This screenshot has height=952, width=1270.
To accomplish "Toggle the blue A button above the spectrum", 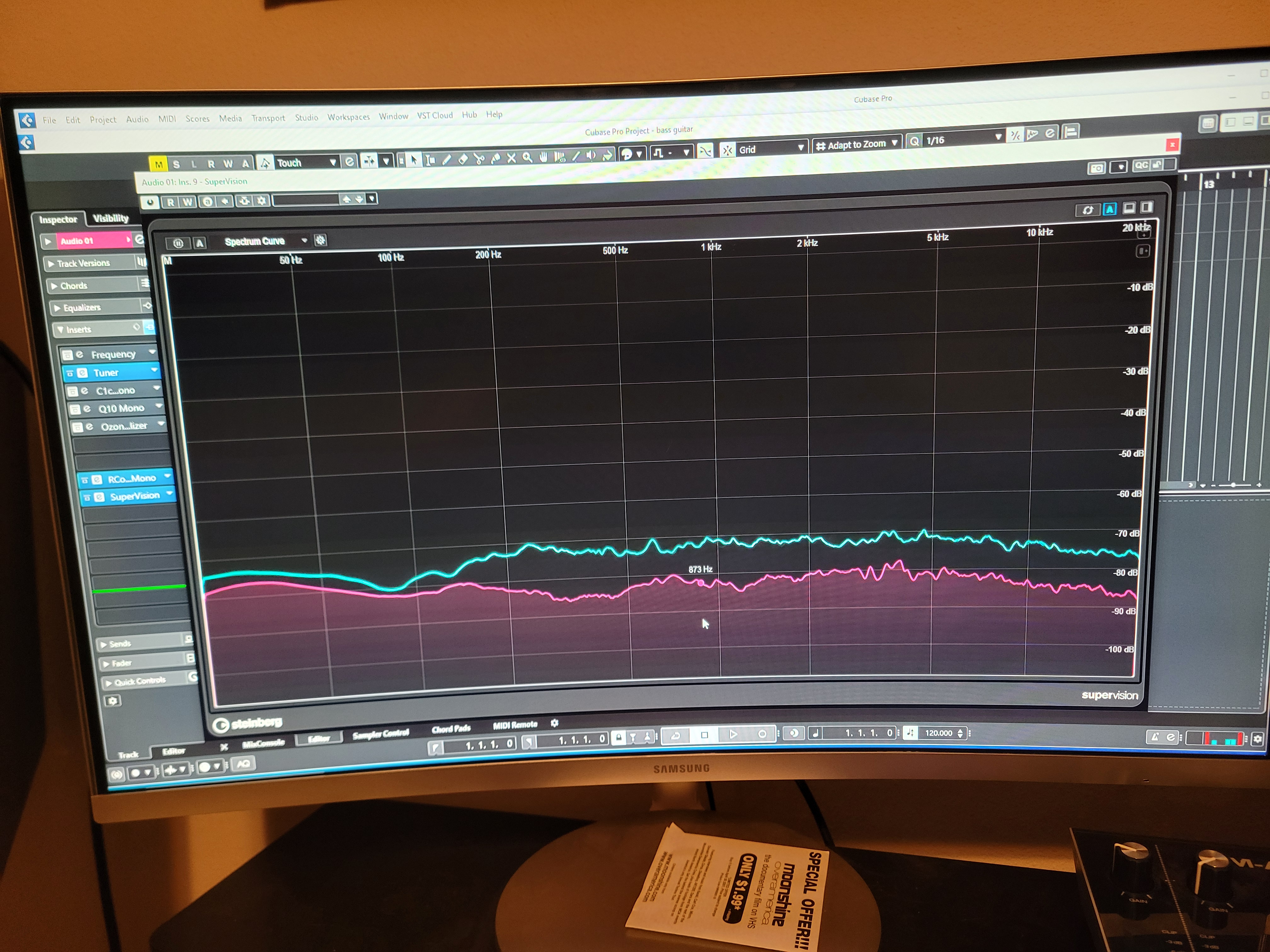I will pos(1110,208).
